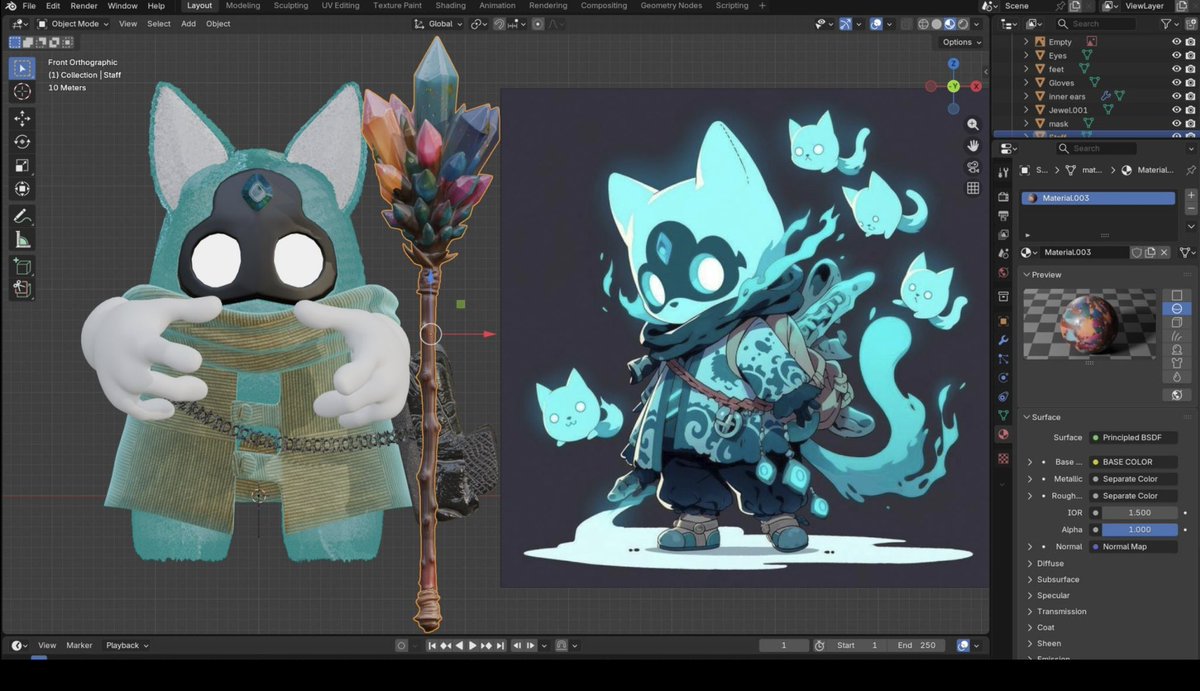Click the play animation button
This screenshot has width=1200, height=691.
[x=473, y=645]
